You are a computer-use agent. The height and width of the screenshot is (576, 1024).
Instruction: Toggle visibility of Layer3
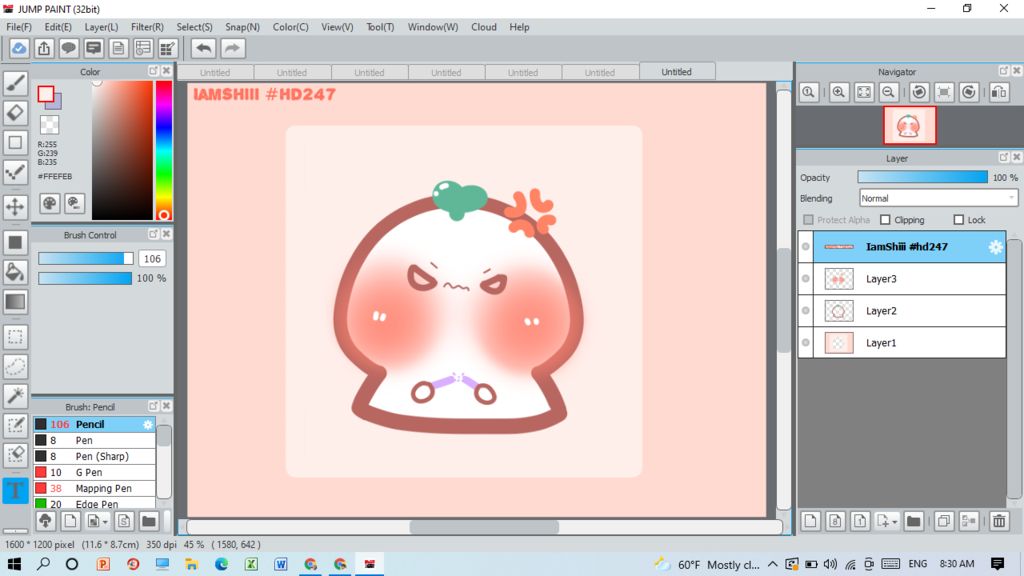(806, 279)
